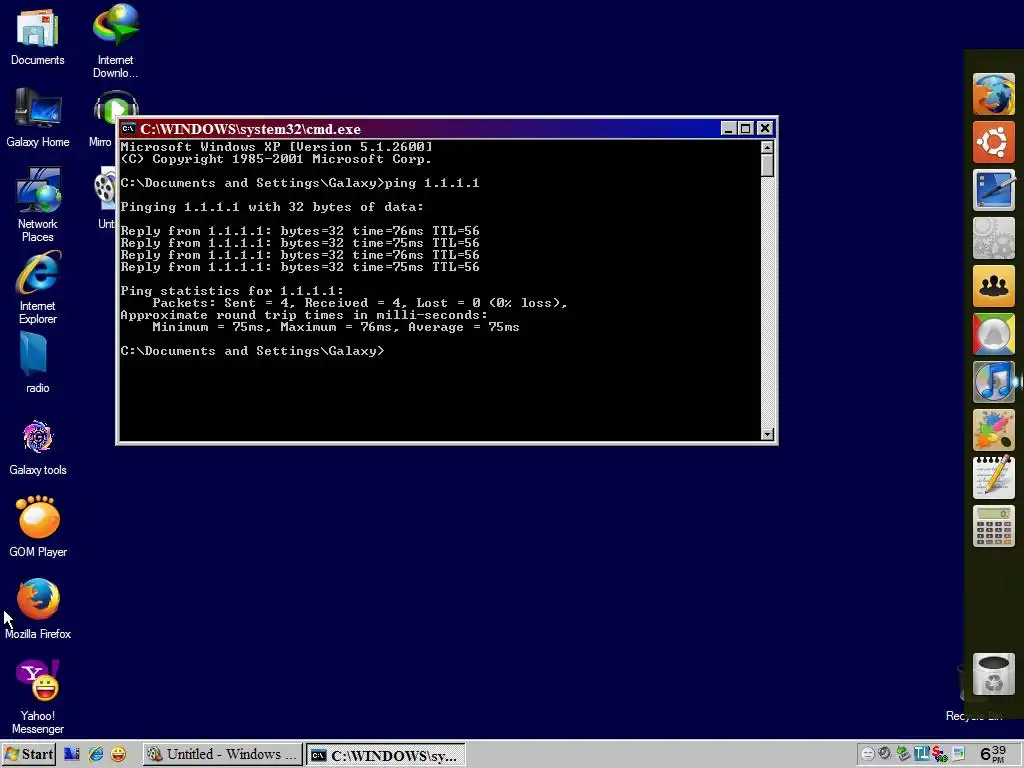This screenshot has height=768, width=1024.
Task: Open the Chrome-style dock icon
Action: 993,334
